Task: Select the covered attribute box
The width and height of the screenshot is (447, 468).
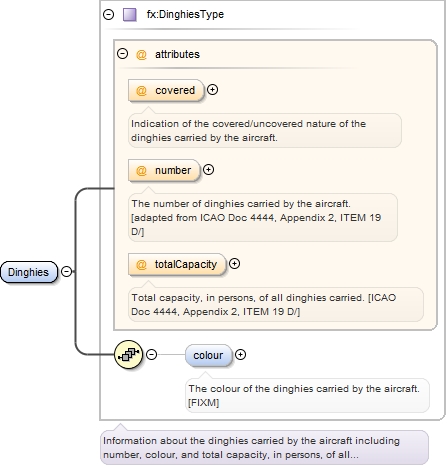Action: [x=166, y=90]
